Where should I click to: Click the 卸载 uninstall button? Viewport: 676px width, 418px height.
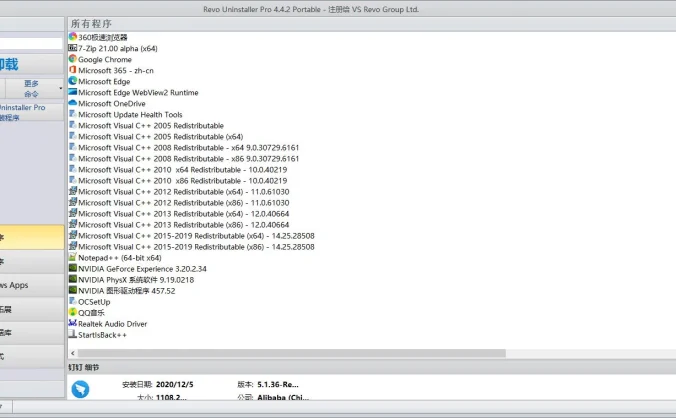click(31, 64)
